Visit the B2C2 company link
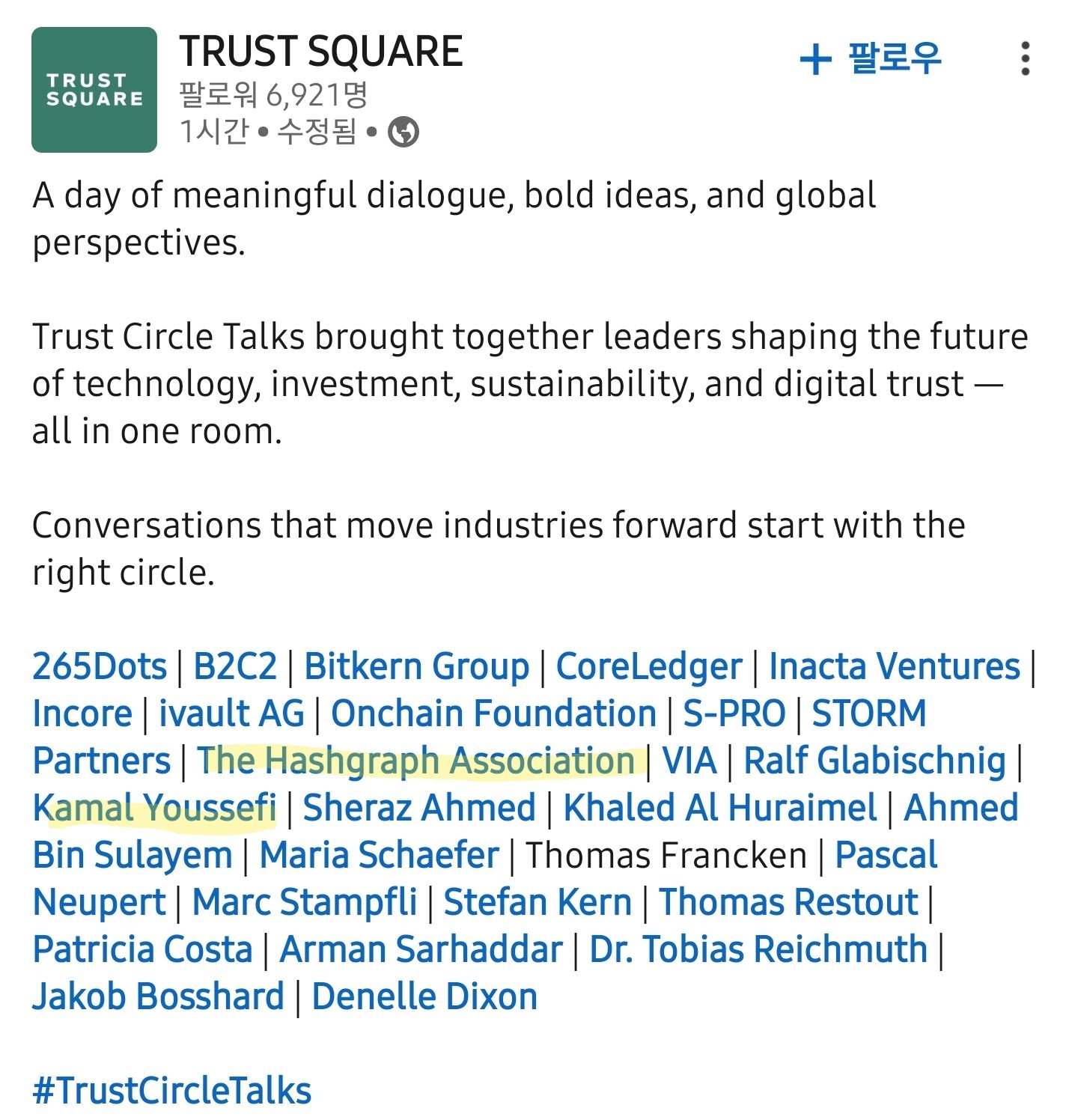Screen dimensions: 1078x1120 click(235, 666)
